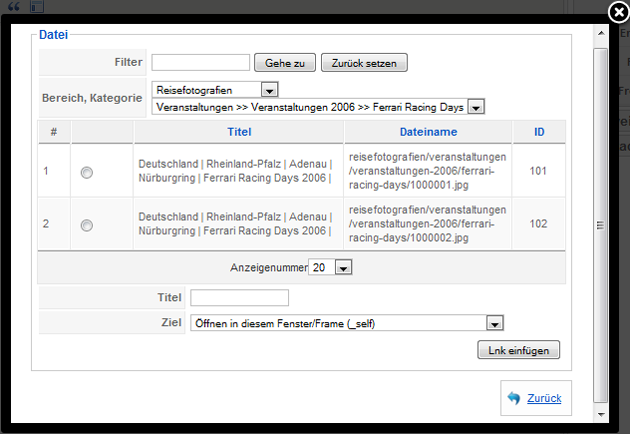
Task: Open the Anzeigenummer 20 dropdown
Action: pos(330,267)
